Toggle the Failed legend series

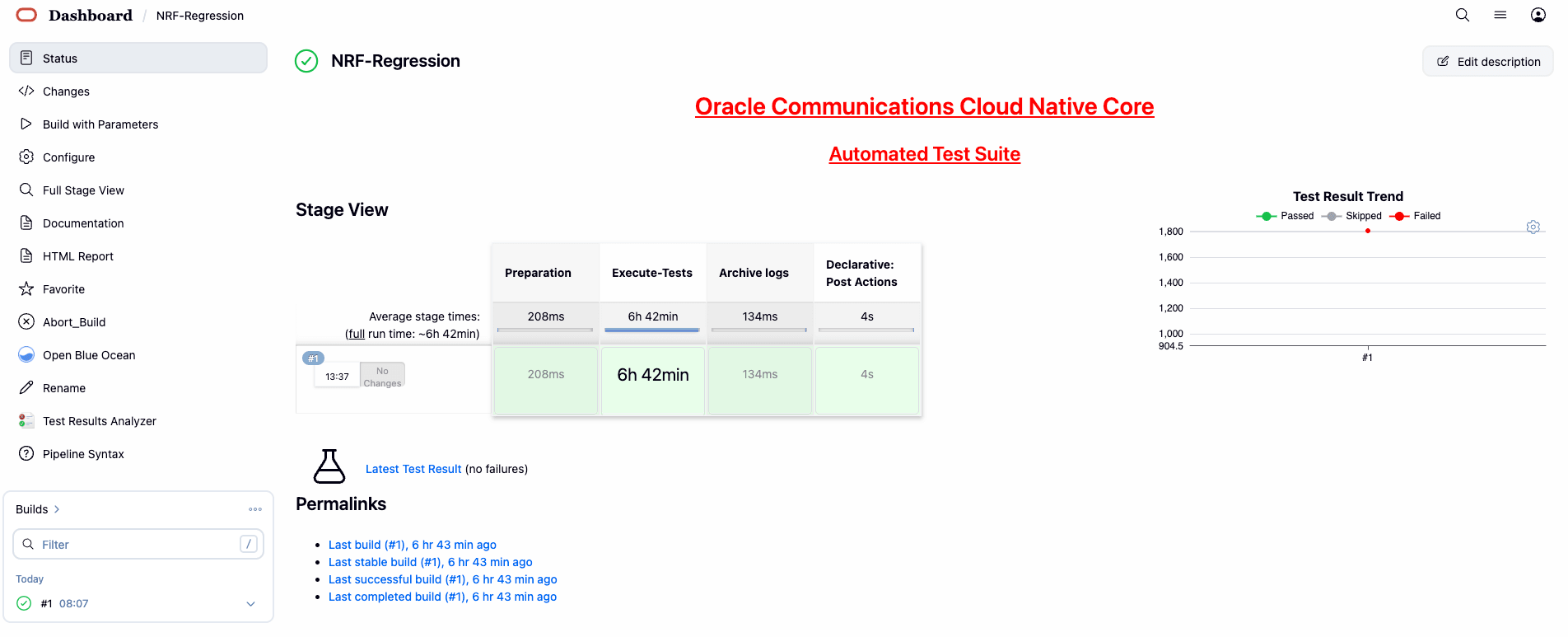click(1415, 216)
